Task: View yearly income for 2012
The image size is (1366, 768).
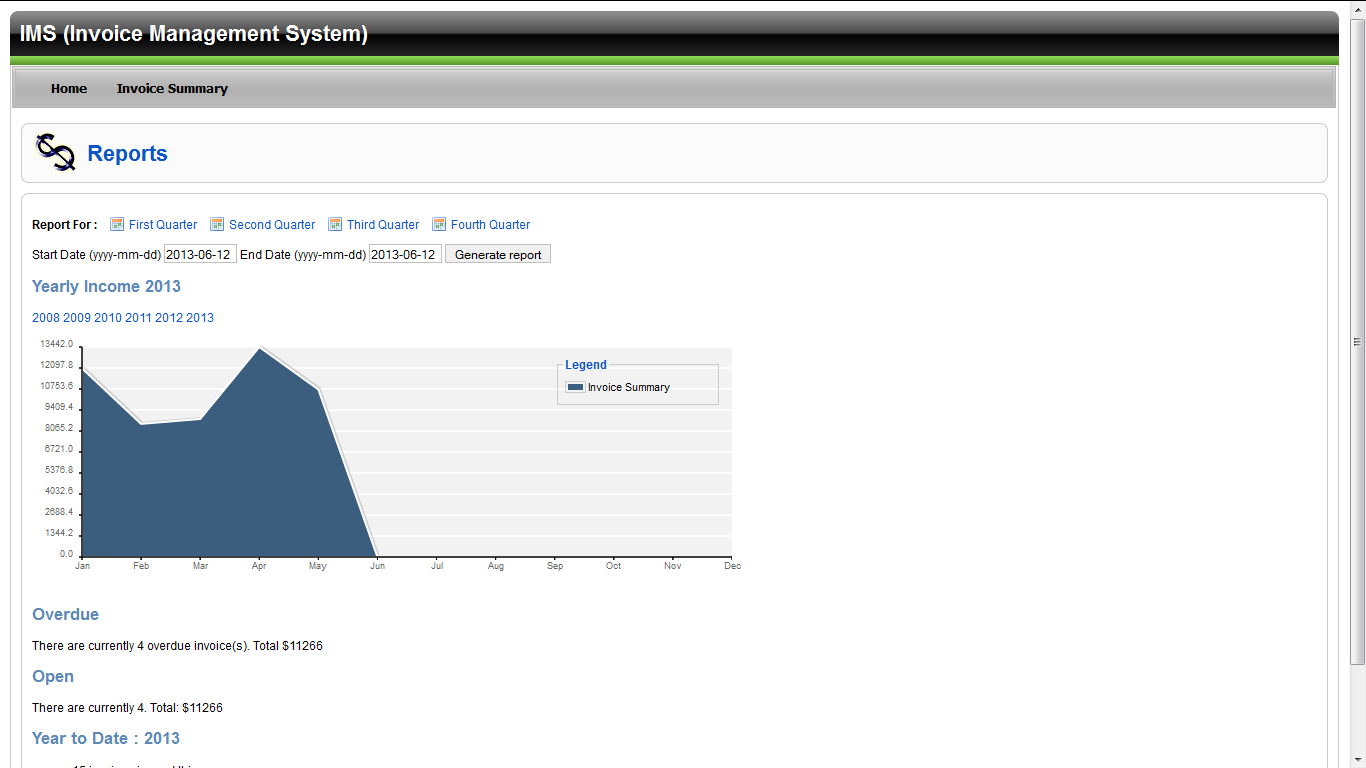Action: pos(169,318)
